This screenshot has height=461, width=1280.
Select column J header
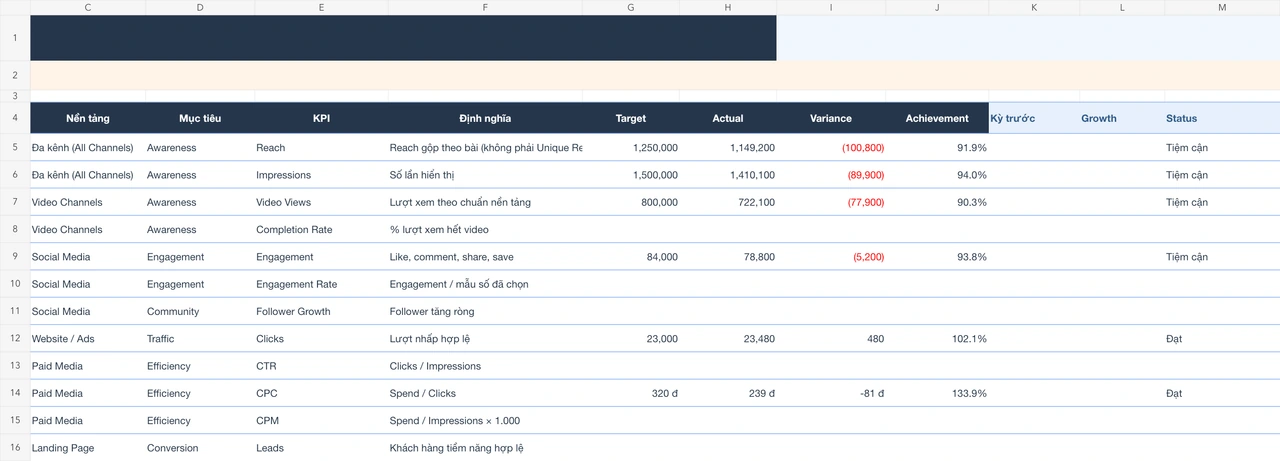coord(937,7)
